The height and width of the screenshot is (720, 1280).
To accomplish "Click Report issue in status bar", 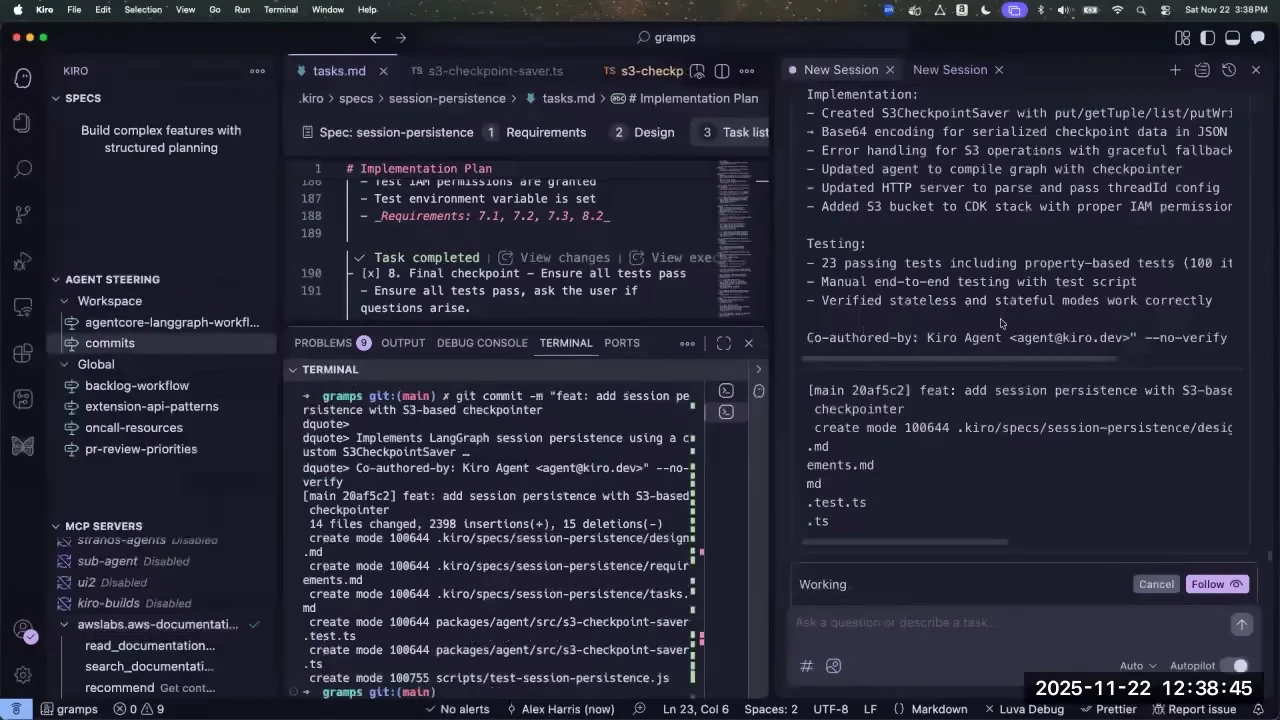I will tap(1195, 709).
